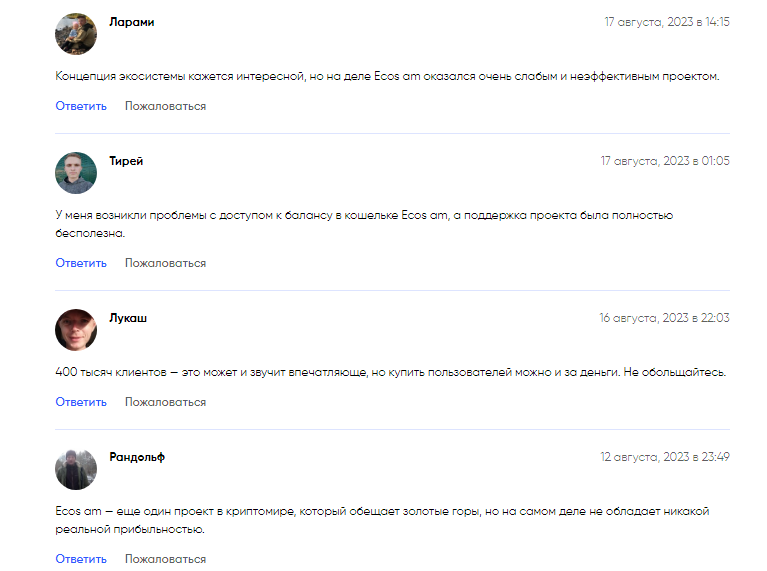Open the username Рандольф
Screen dimensions: 767x571
coord(137,457)
